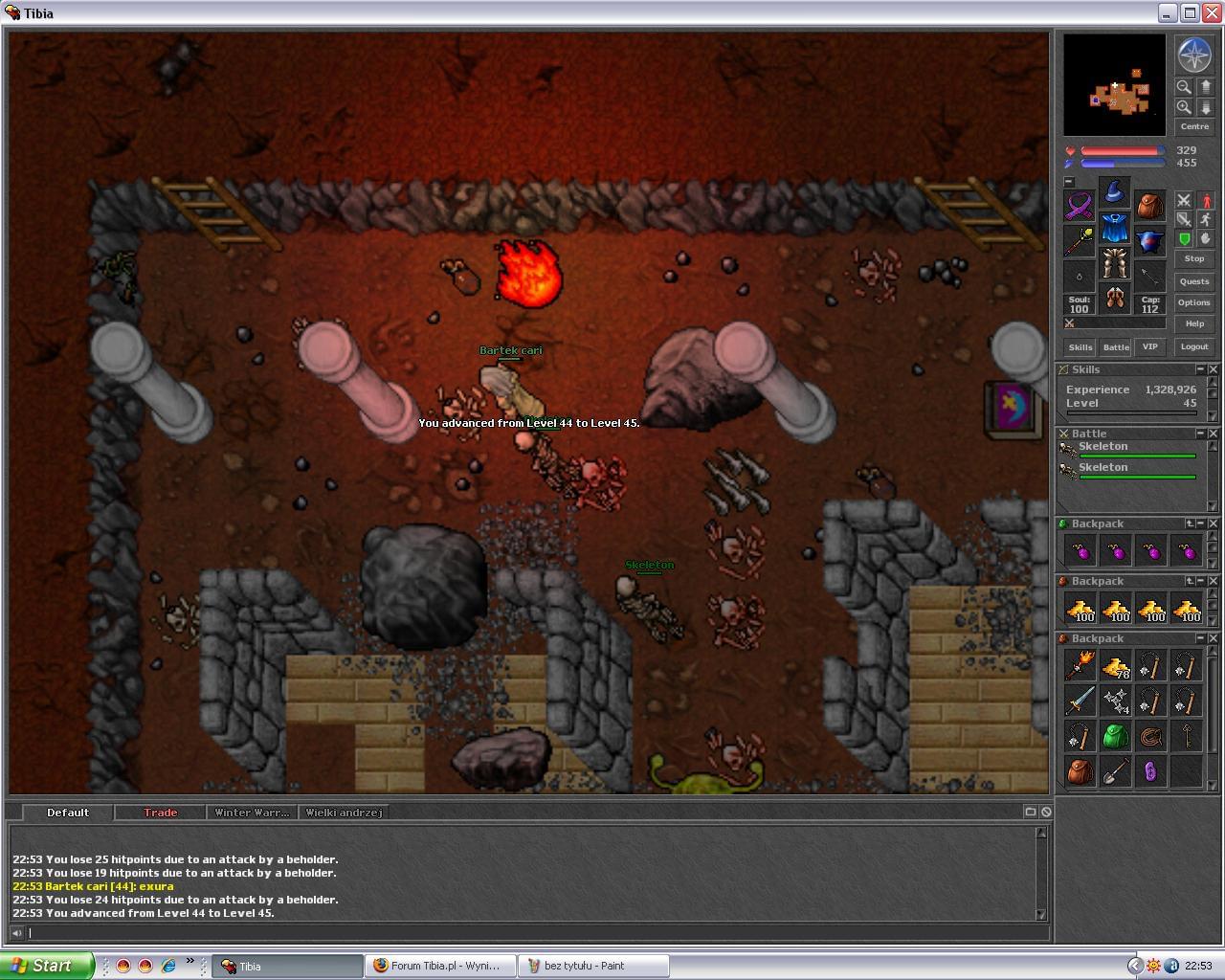This screenshot has width=1225, height=980.
Task: Click the Logout button
Action: tap(1194, 346)
